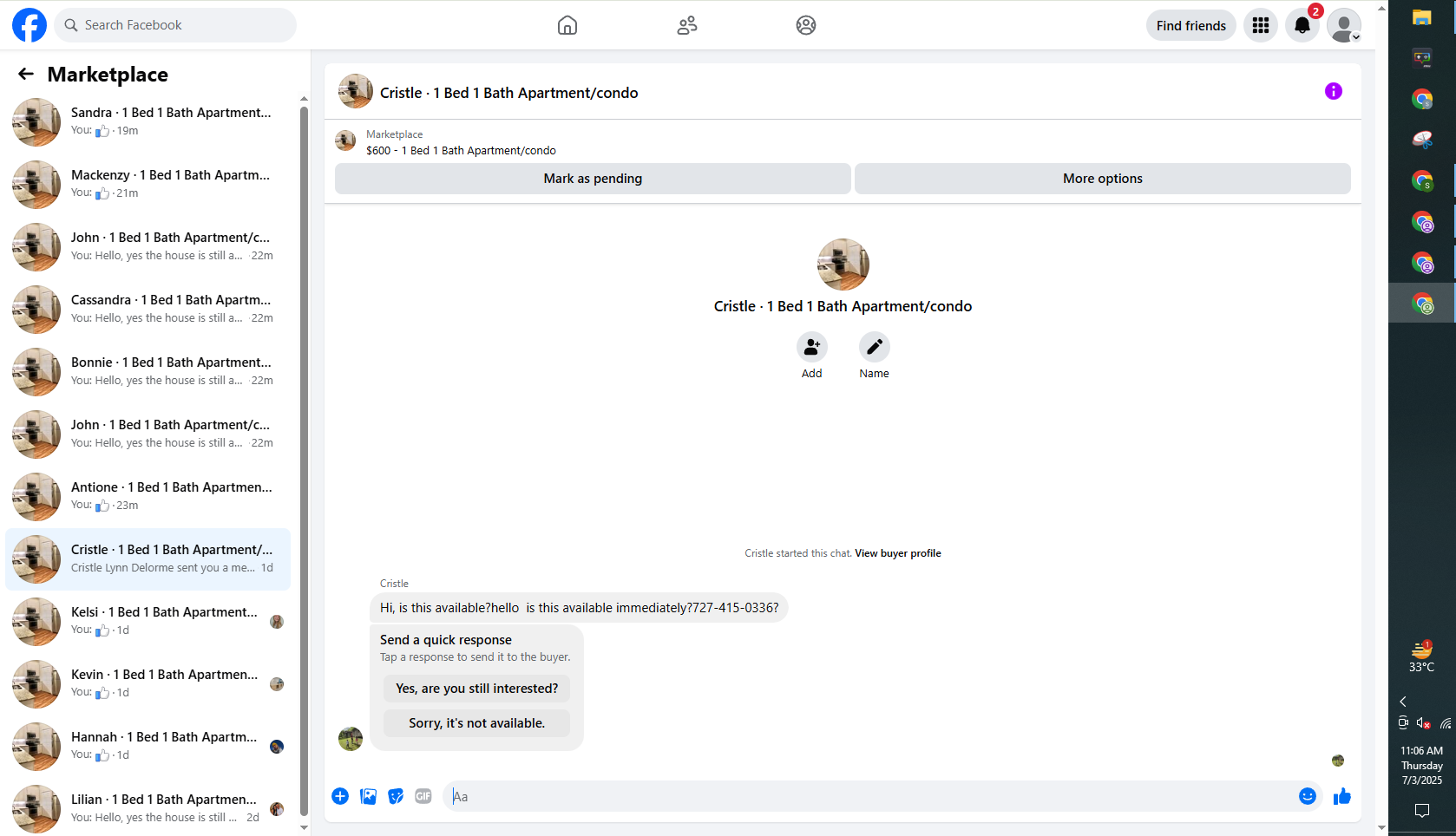Open the emoji picker
1456x836 pixels.
[1308, 796]
